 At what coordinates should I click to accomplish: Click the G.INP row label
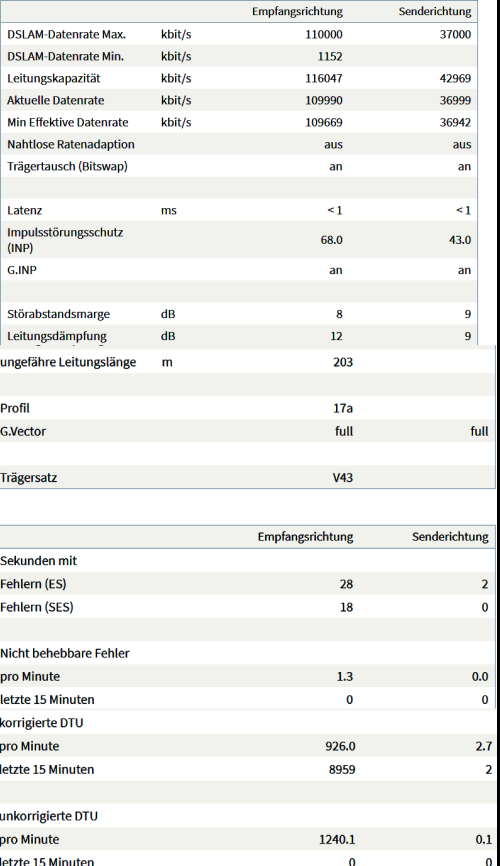click(x=22, y=270)
